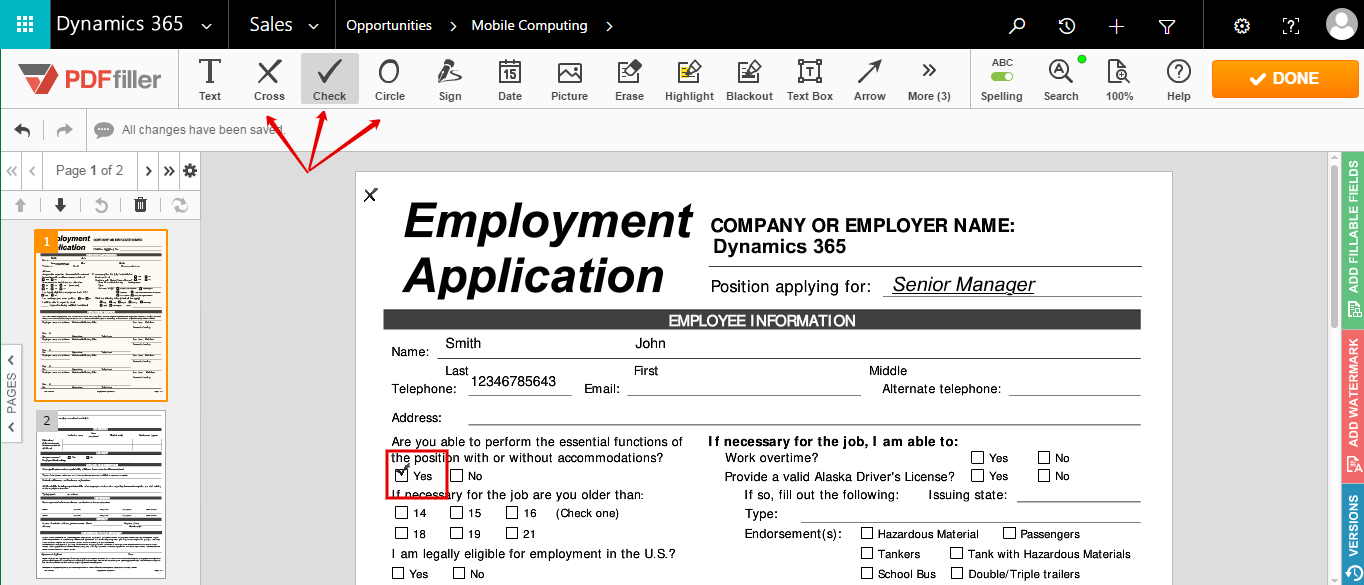The image size is (1364, 585).
Task: Click the redo arrow
Action: point(64,130)
